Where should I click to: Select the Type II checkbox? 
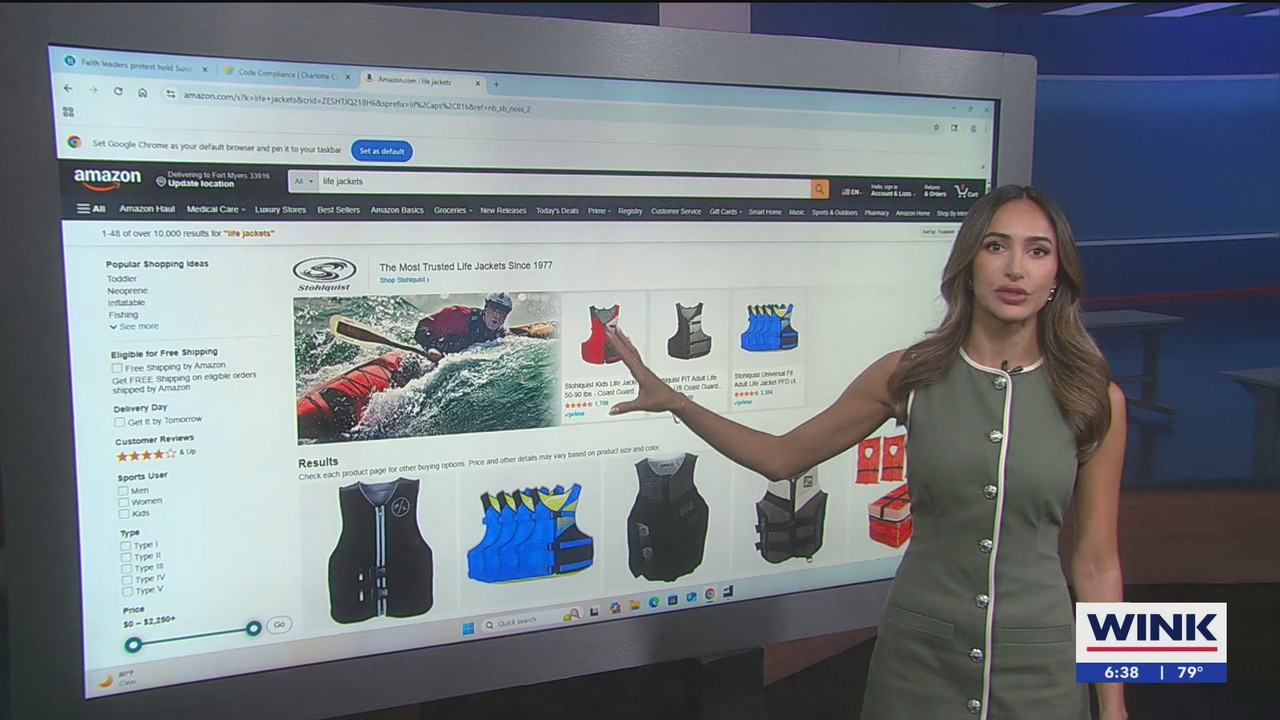pos(127,557)
